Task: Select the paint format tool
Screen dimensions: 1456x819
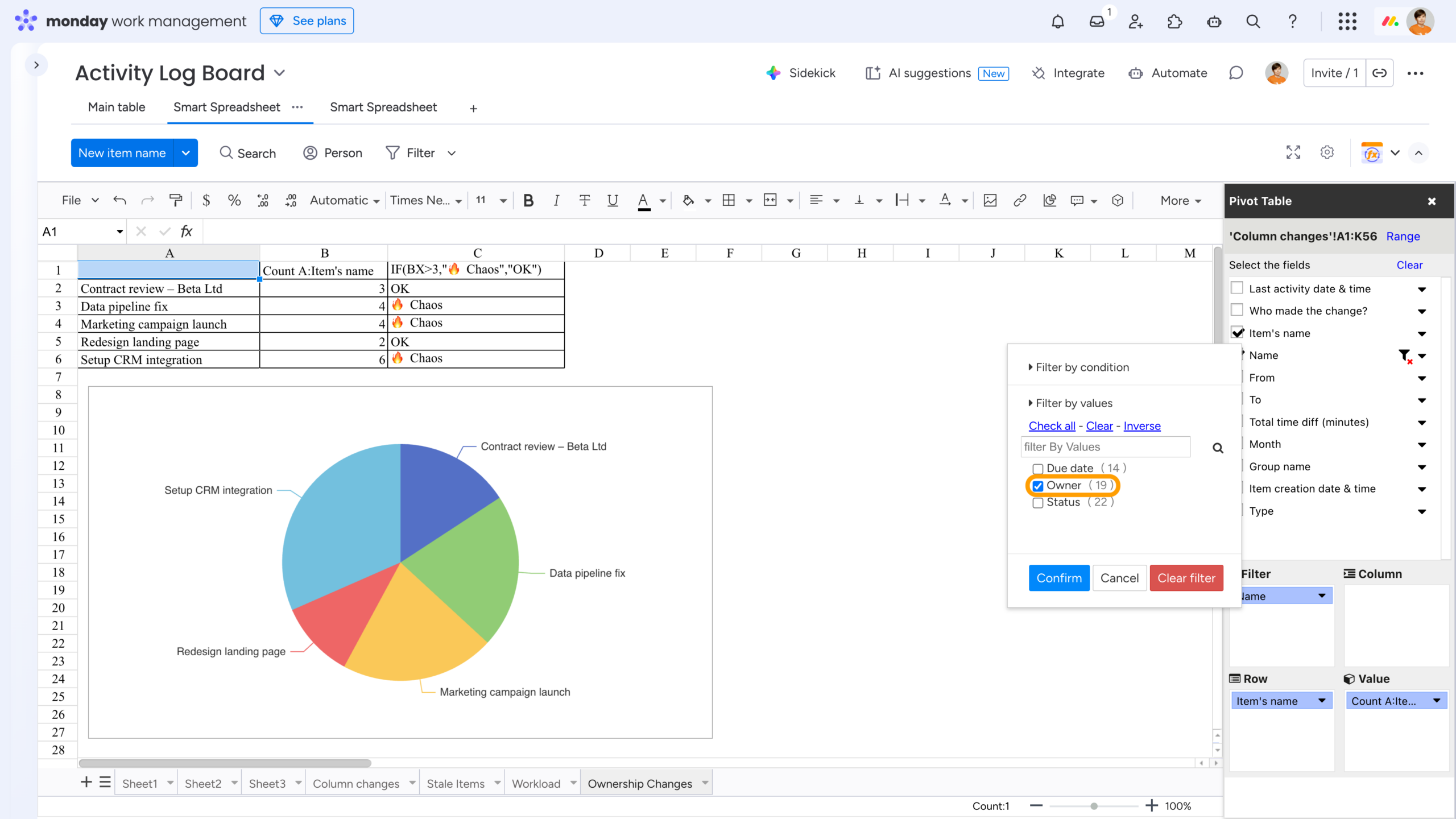Action: [176, 200]
